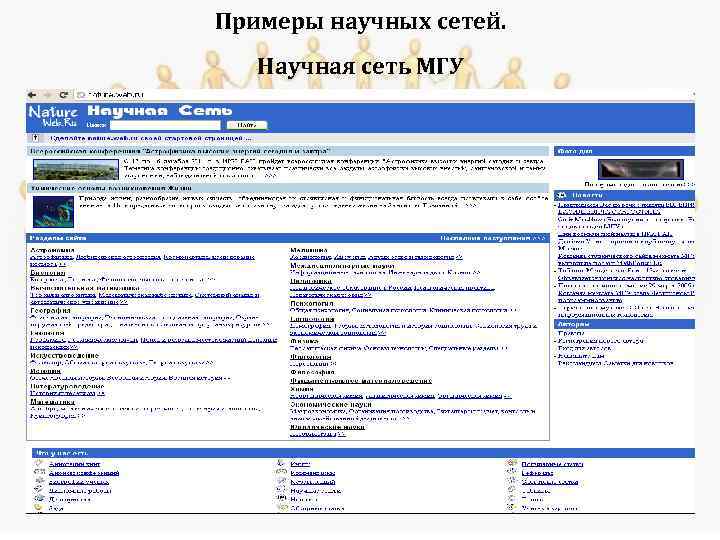The image size is (720, 540).
Task: Open the География section heading
Action: [x=51, y=310]
